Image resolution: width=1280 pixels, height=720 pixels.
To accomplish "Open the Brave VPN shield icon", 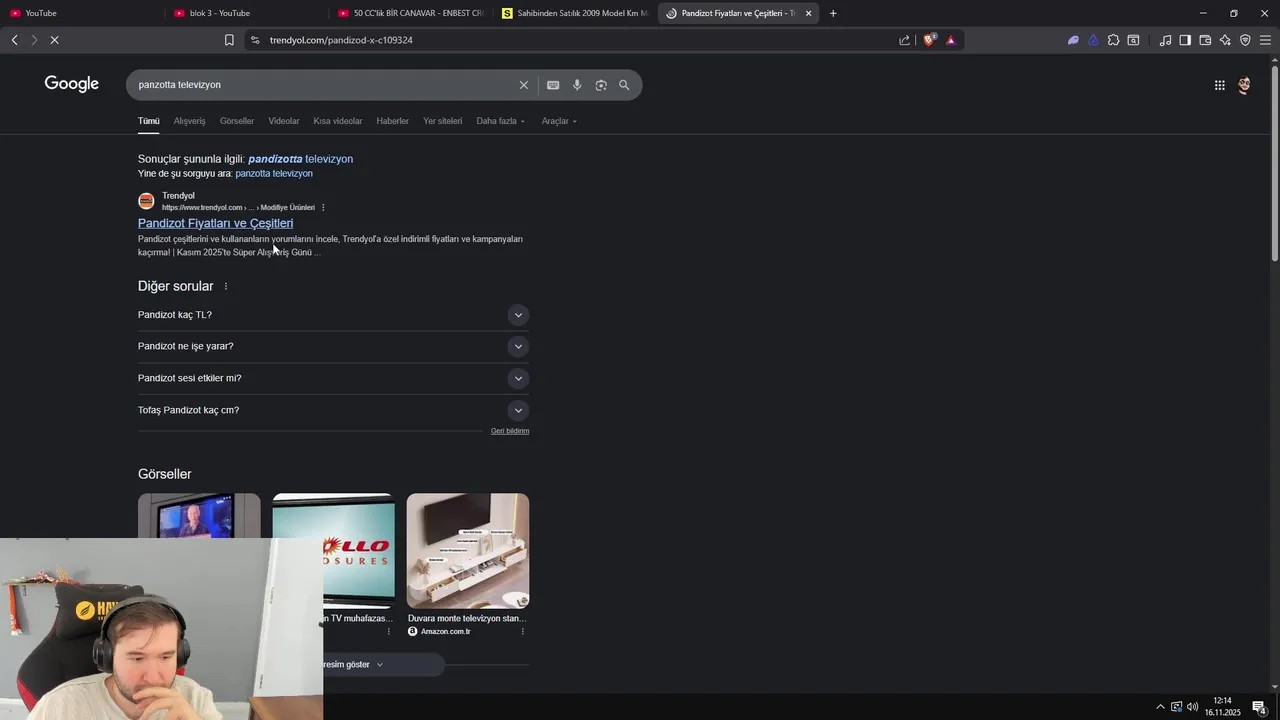I will click(x=1245, y=40).
